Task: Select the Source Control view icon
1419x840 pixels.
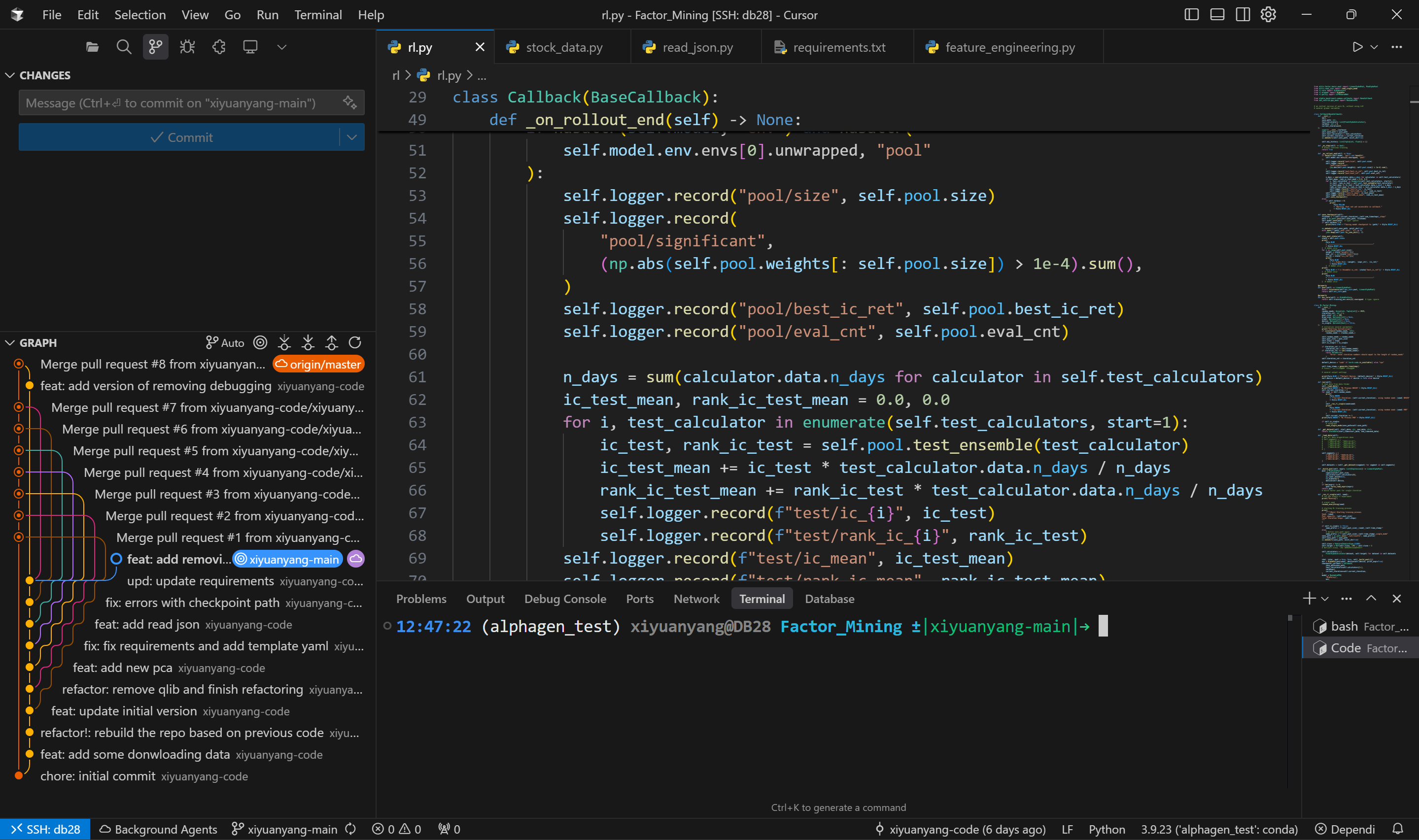Action: pyautogui.click(x=155, y=47)
